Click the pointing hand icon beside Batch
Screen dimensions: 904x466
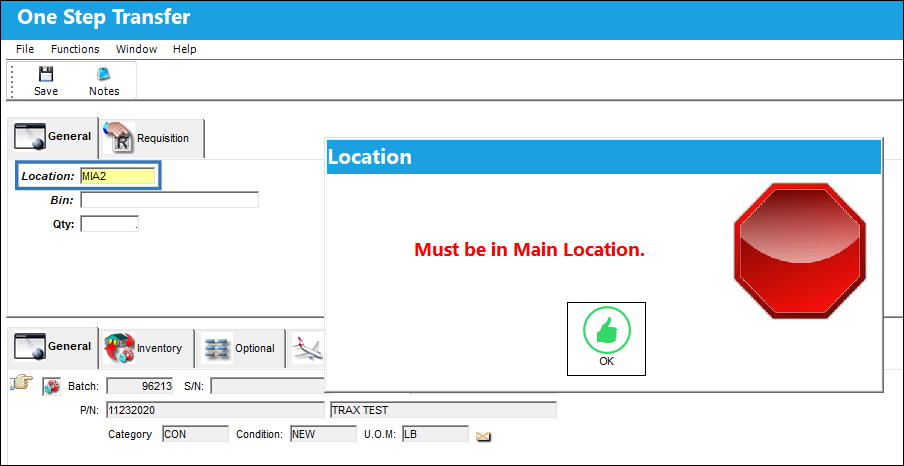[22, 382]
